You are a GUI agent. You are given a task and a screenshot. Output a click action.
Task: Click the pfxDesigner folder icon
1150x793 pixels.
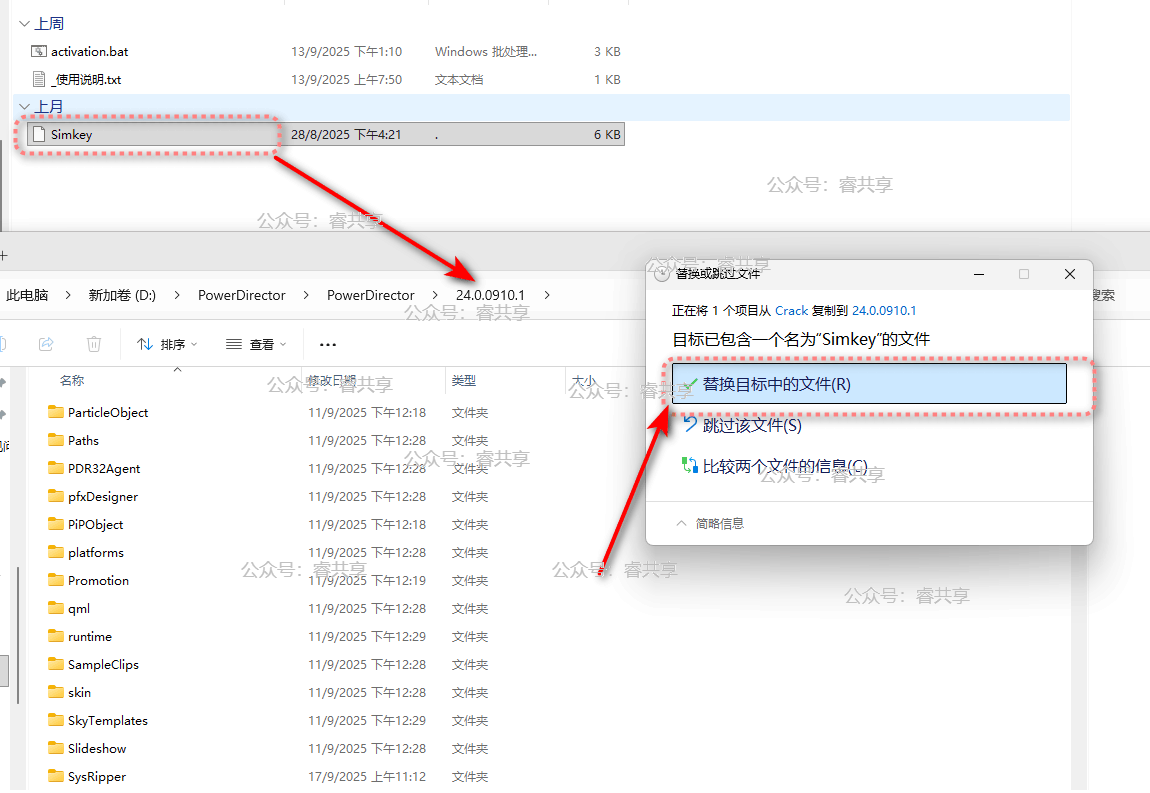[x=56, y=496]
